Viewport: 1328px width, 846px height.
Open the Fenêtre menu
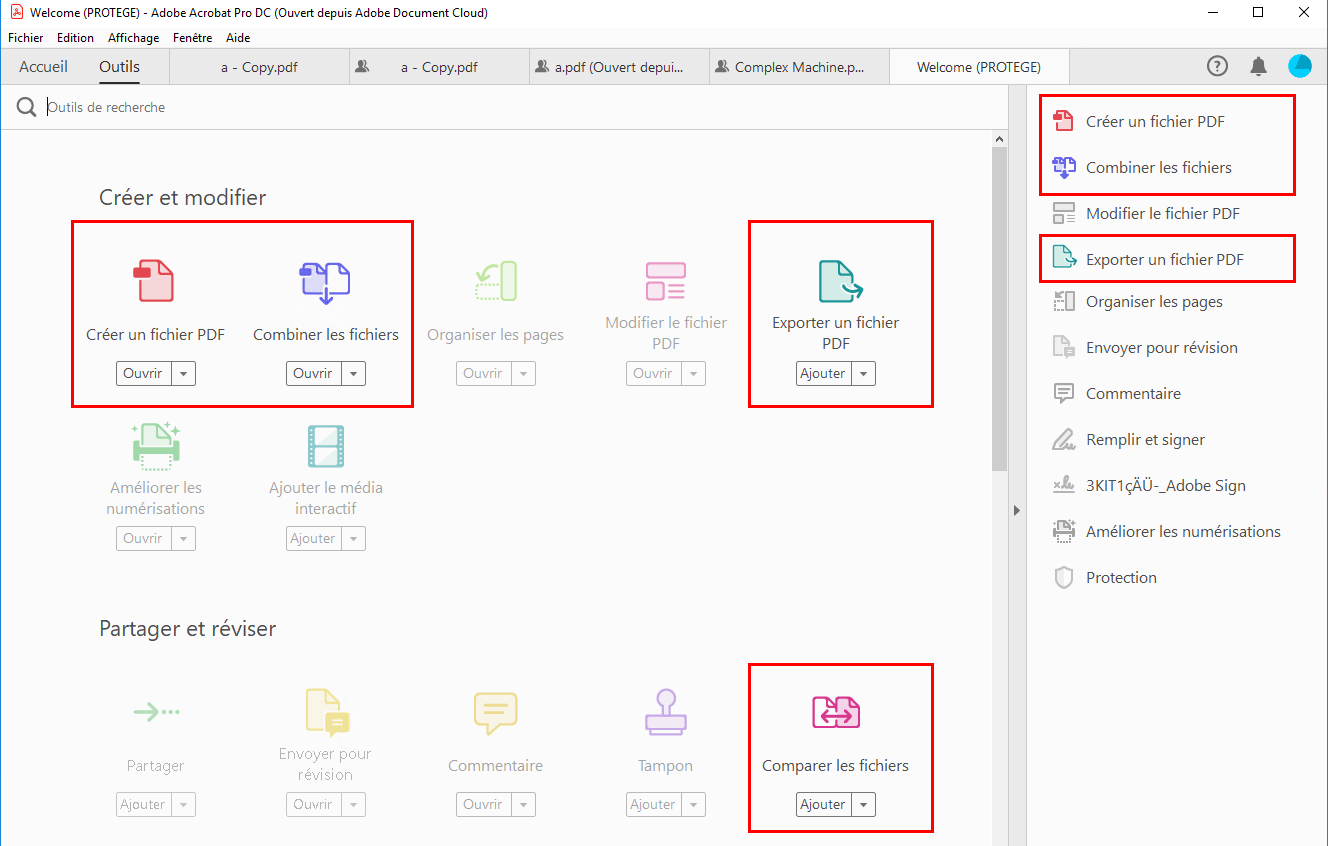click(x=193, y=38)
